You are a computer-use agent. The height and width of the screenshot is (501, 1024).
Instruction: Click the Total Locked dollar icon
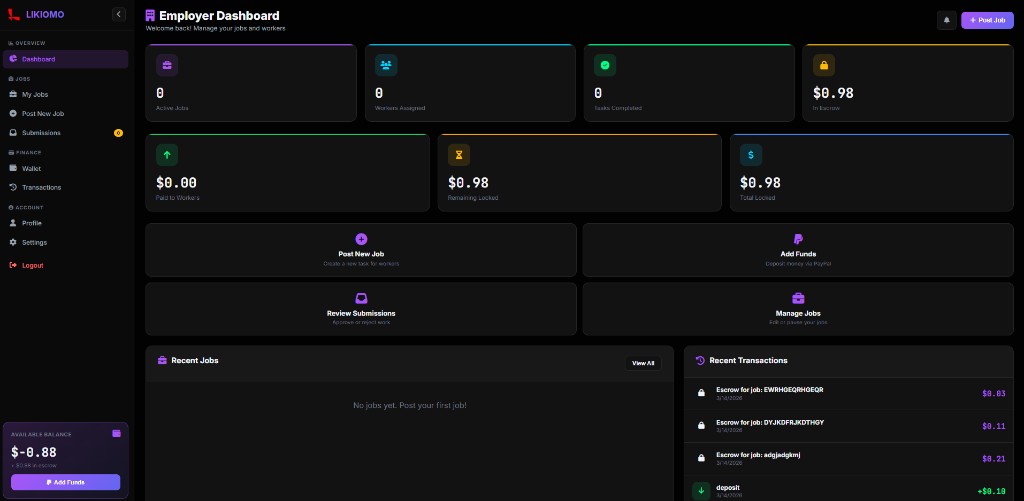coord(751,155)
